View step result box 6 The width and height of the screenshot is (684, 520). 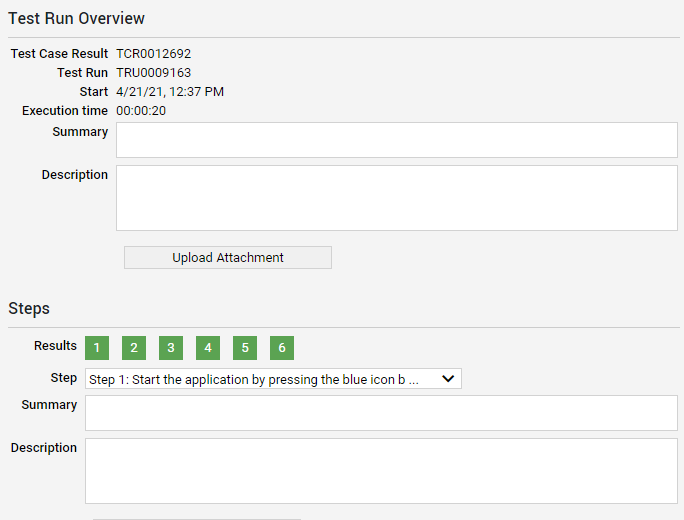click(282, 347)
